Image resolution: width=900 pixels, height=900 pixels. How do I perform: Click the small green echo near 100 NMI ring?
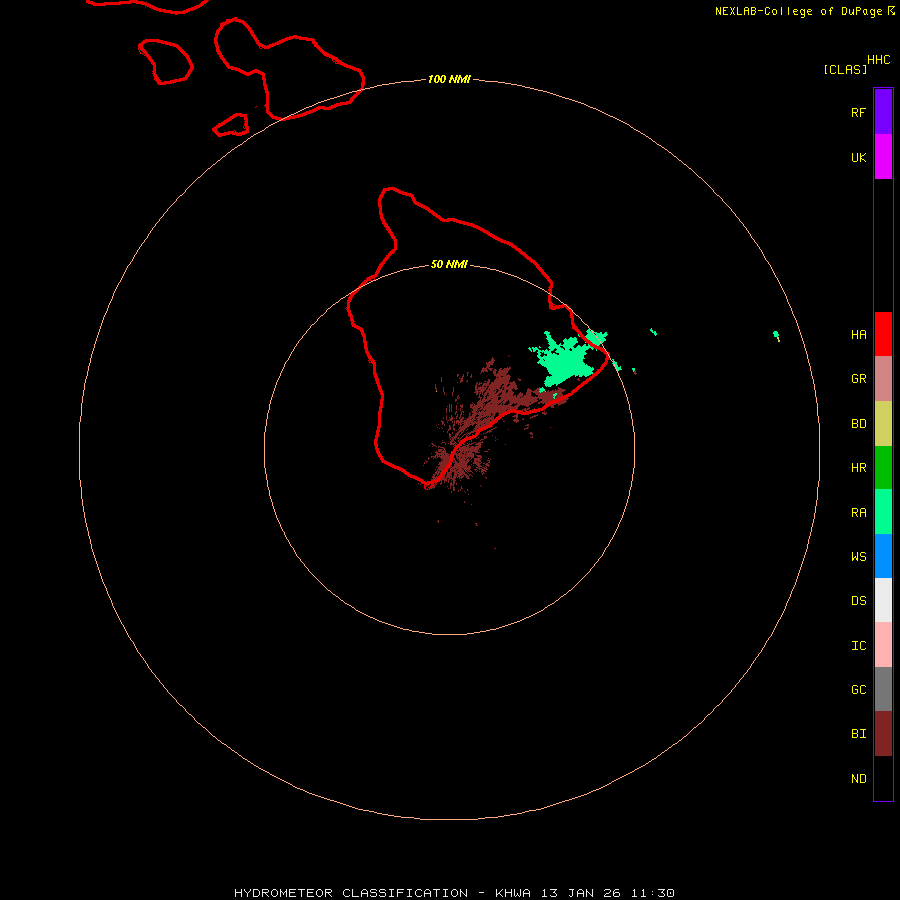[x=777, y=336]
